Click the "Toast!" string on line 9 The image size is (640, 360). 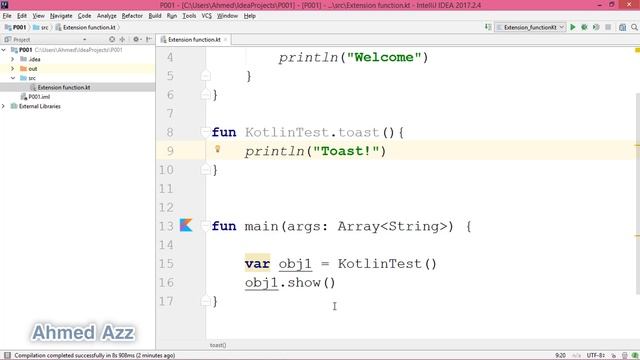pyautogui.click(x=346, y=151)
